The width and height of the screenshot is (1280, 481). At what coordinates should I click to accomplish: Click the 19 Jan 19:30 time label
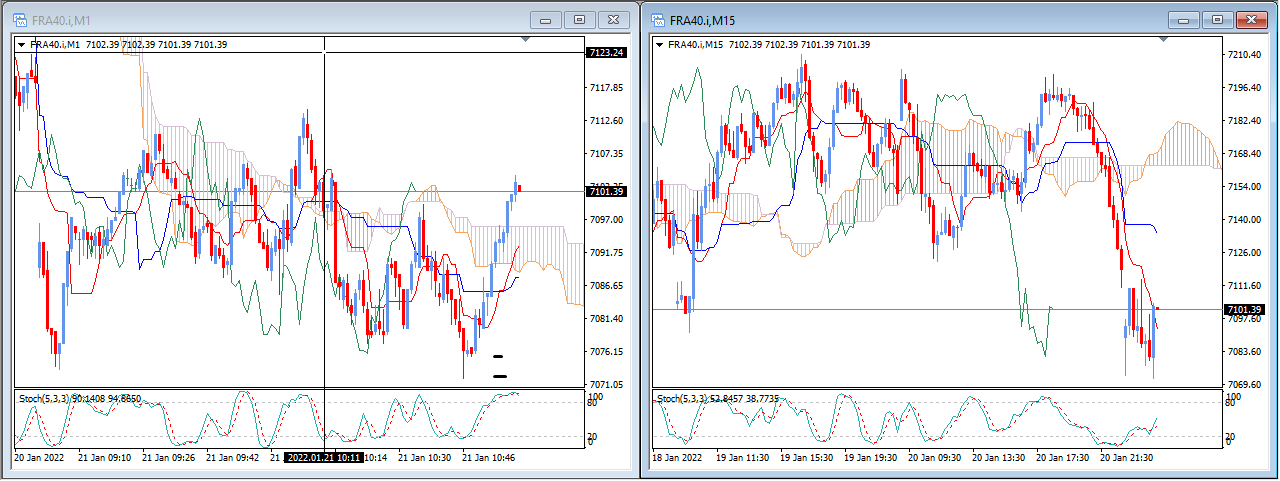point(870,457)
